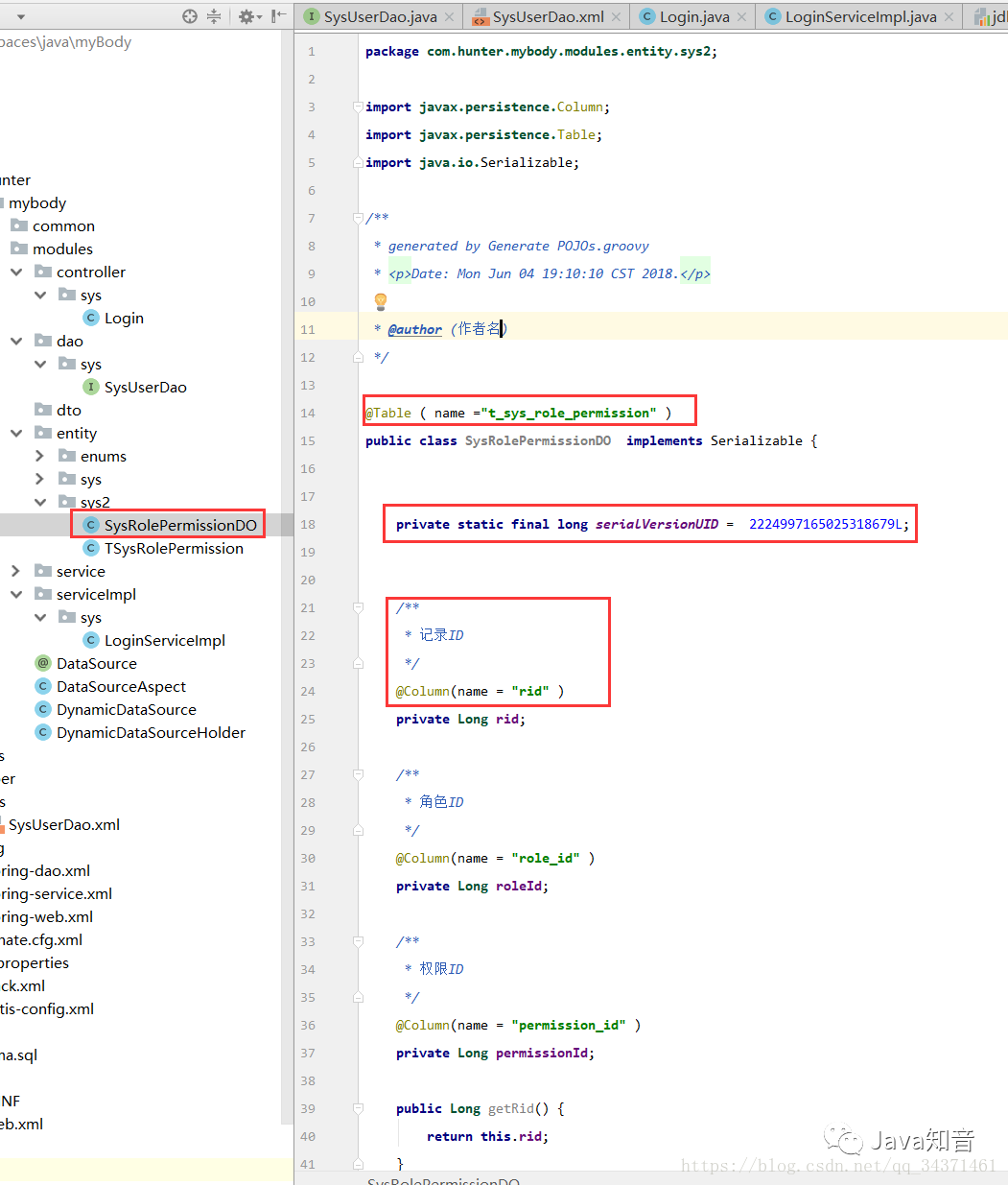This screenshot has width=1008, height=1185.
Task: Select TSysRolePermission class in tree
Action: click(x=174, y=549)
